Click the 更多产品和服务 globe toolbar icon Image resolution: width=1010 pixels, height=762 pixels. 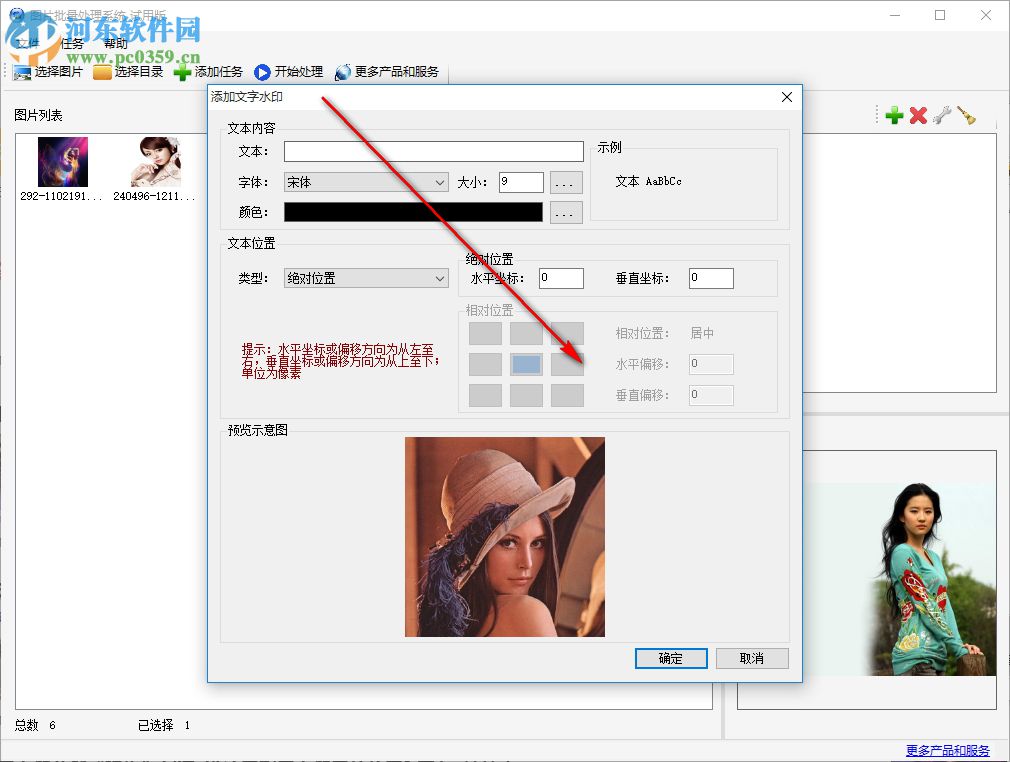pos(343,71)
